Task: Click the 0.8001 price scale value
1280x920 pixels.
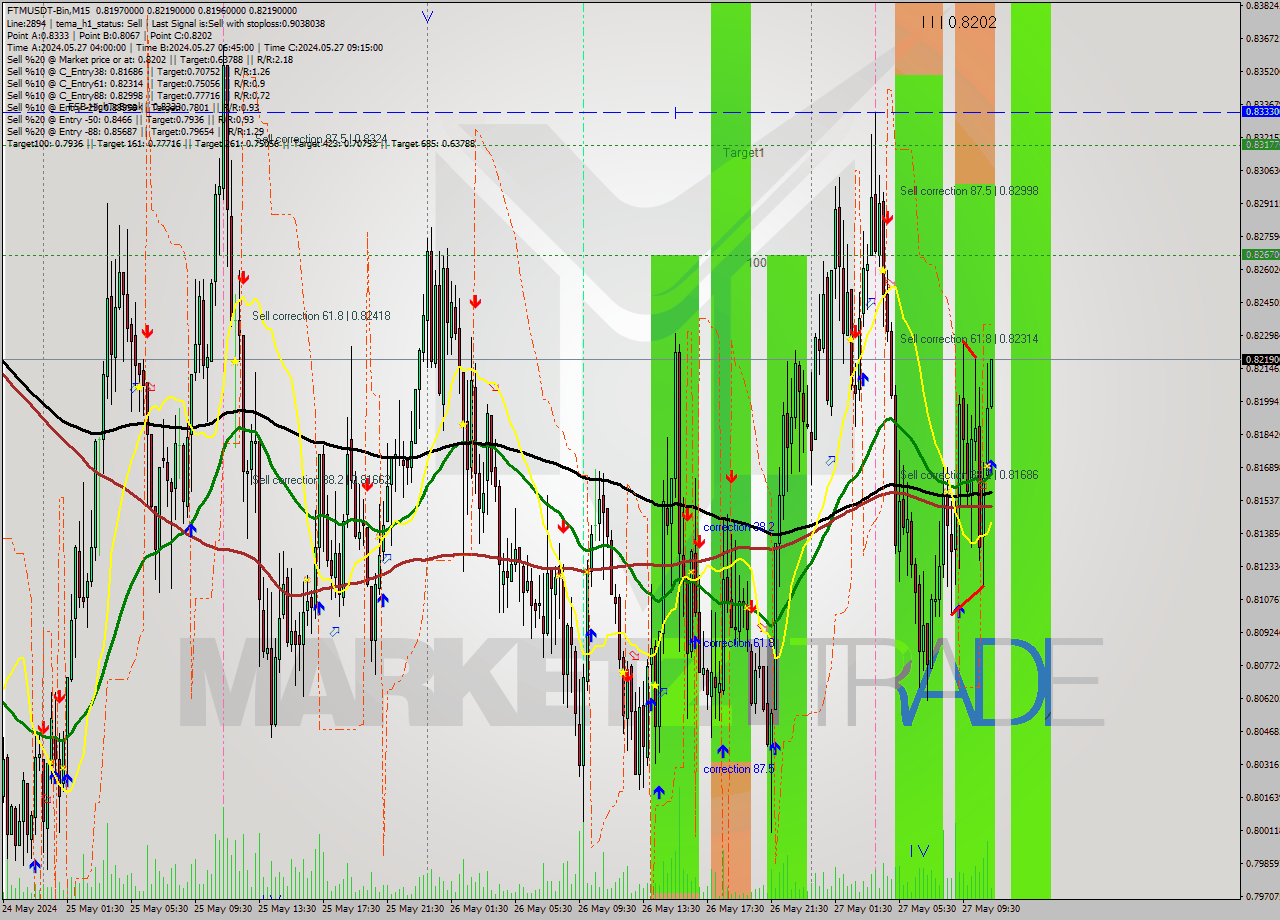Action: [x=1262, y=830]
